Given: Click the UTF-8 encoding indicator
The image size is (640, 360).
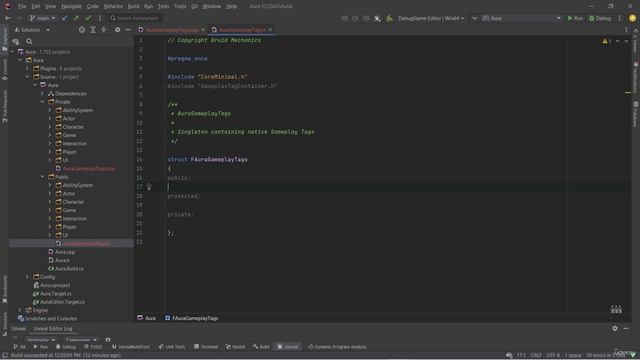Looking at the screenshot, I should click(553, 355).
